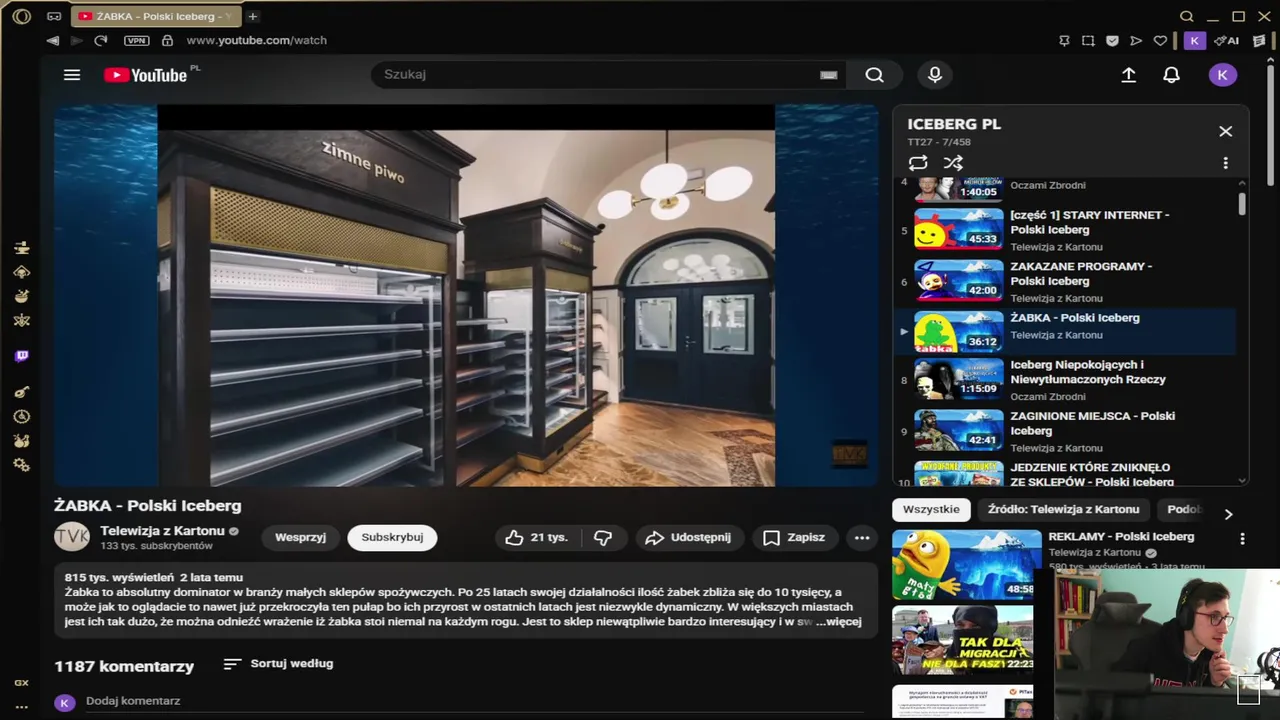Click the Wesprzyj button
The width and height of the screenshot is (1280, 720).
(x=300, y=538)
